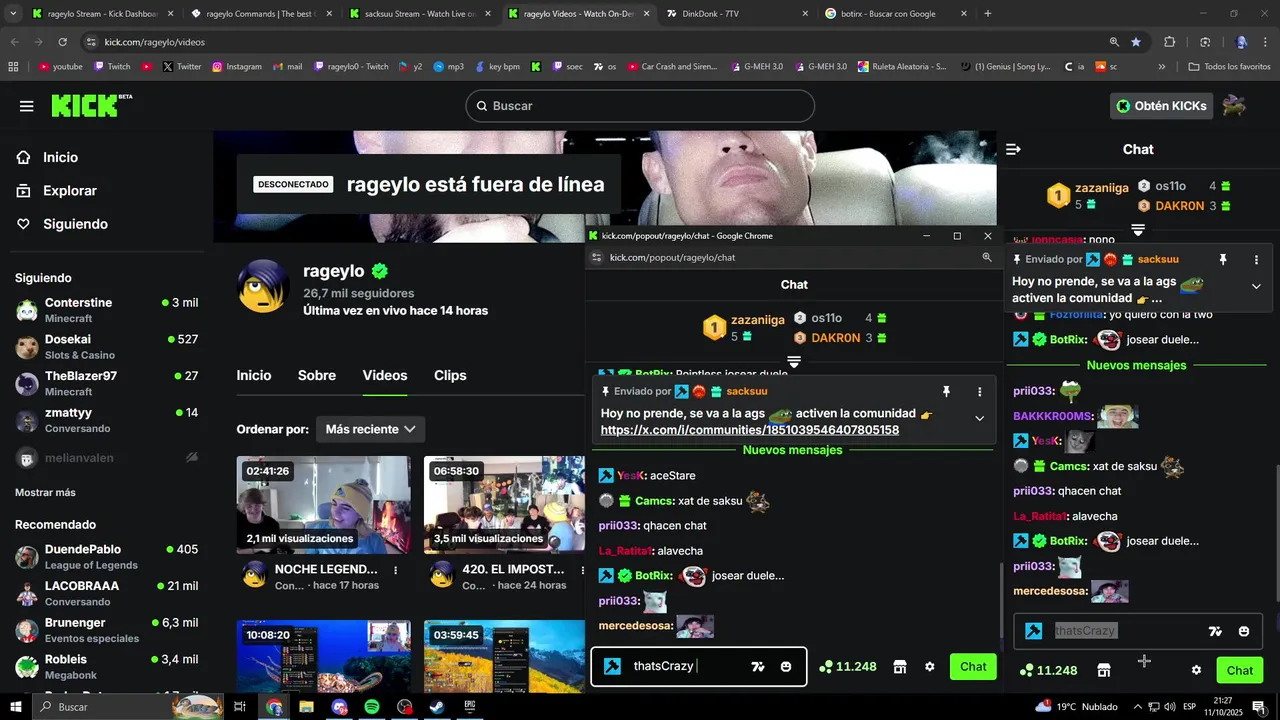Zoom icon in popout window address bar
Viewport: 1280px width, 720px height.
(x=987, y=257)
